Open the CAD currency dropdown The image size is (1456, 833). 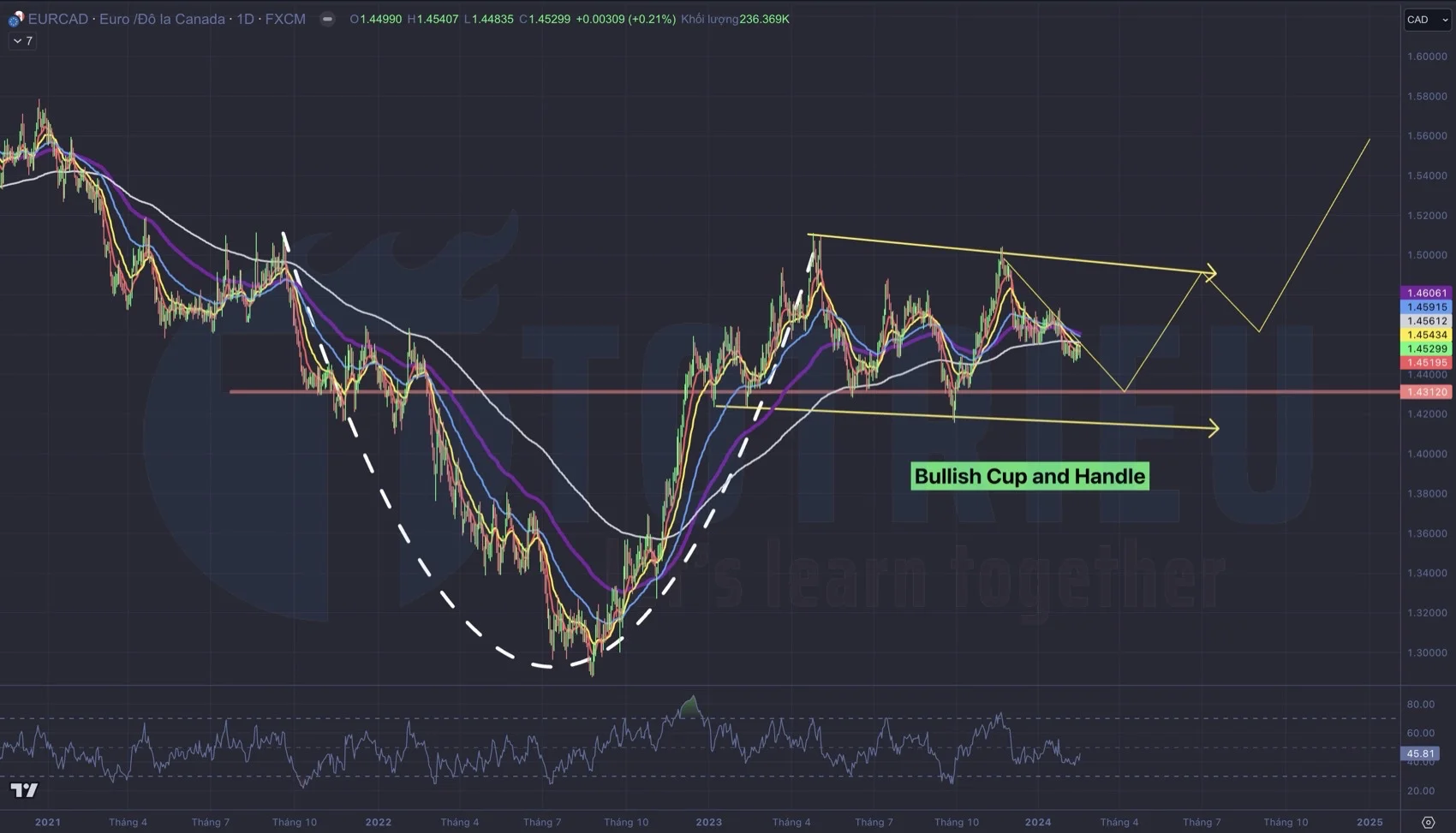pyautogui.click(x=1427, y=20)
